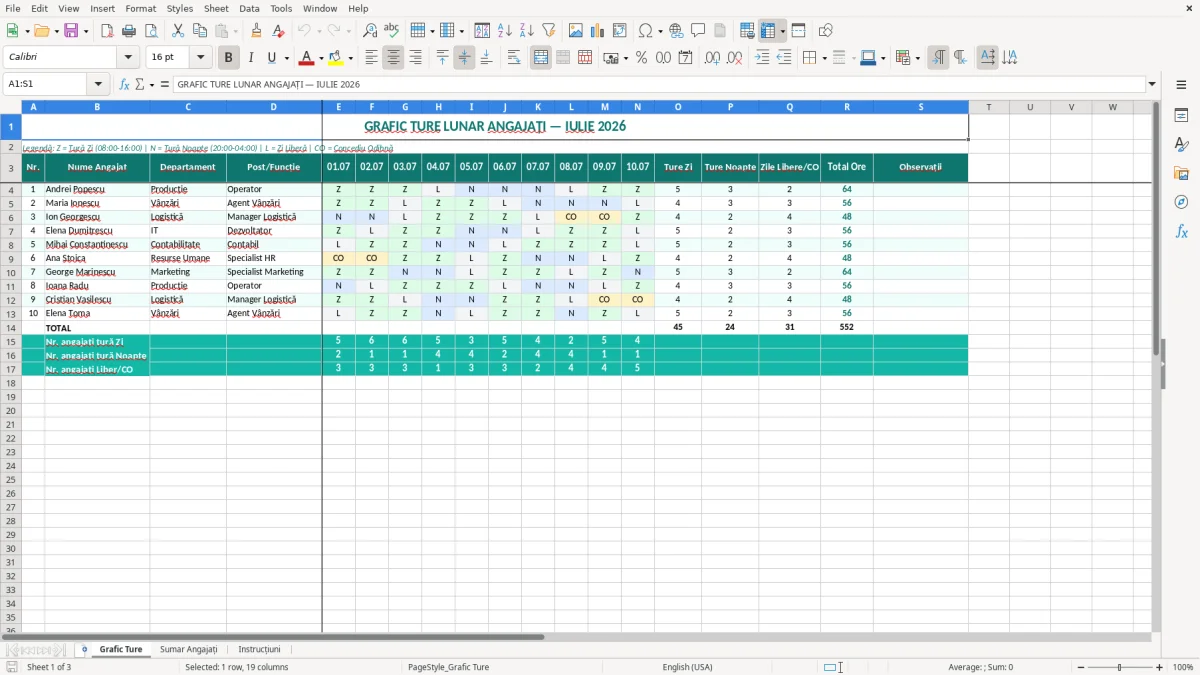This screenshot has width=1200, height=675.
Task: Open the sidebar Navigator compass icon
Action: [1181, 202]
